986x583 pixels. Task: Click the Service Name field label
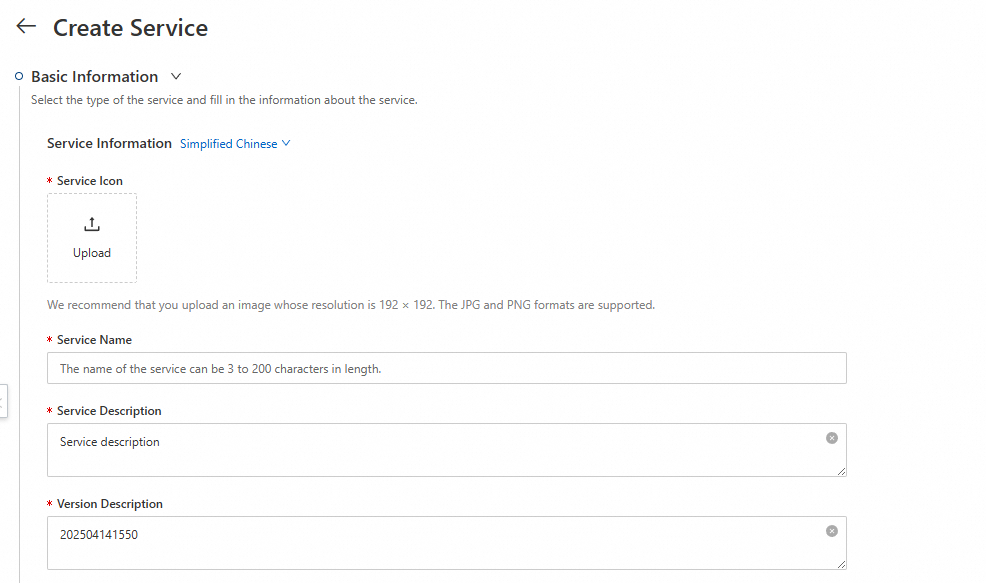[x=94, y=340]
